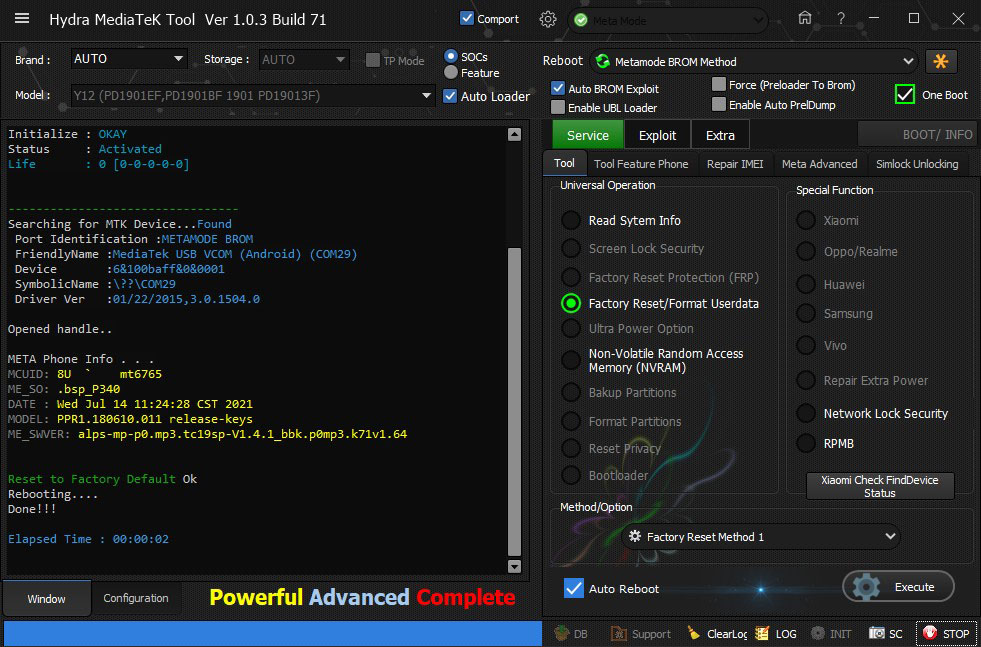Toggle Auto Loader checkbox
The height and width of the screenshot is (647, 981).
(x=450, y=96)
